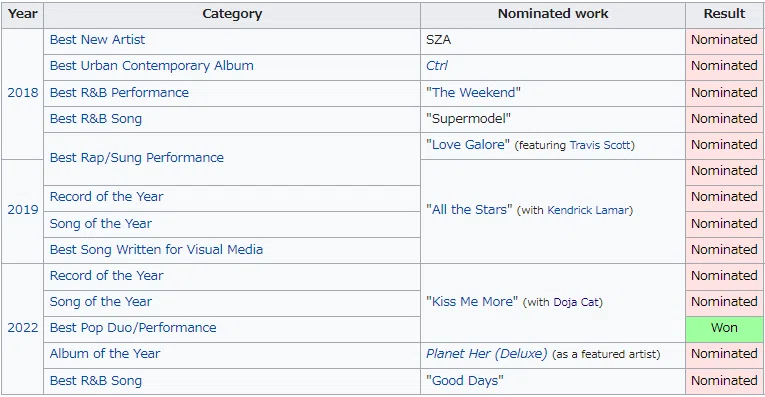Open Best Urban Contemporary Album category link
Image resolution: width=765 pixels, height=397 pixels.
151,66
